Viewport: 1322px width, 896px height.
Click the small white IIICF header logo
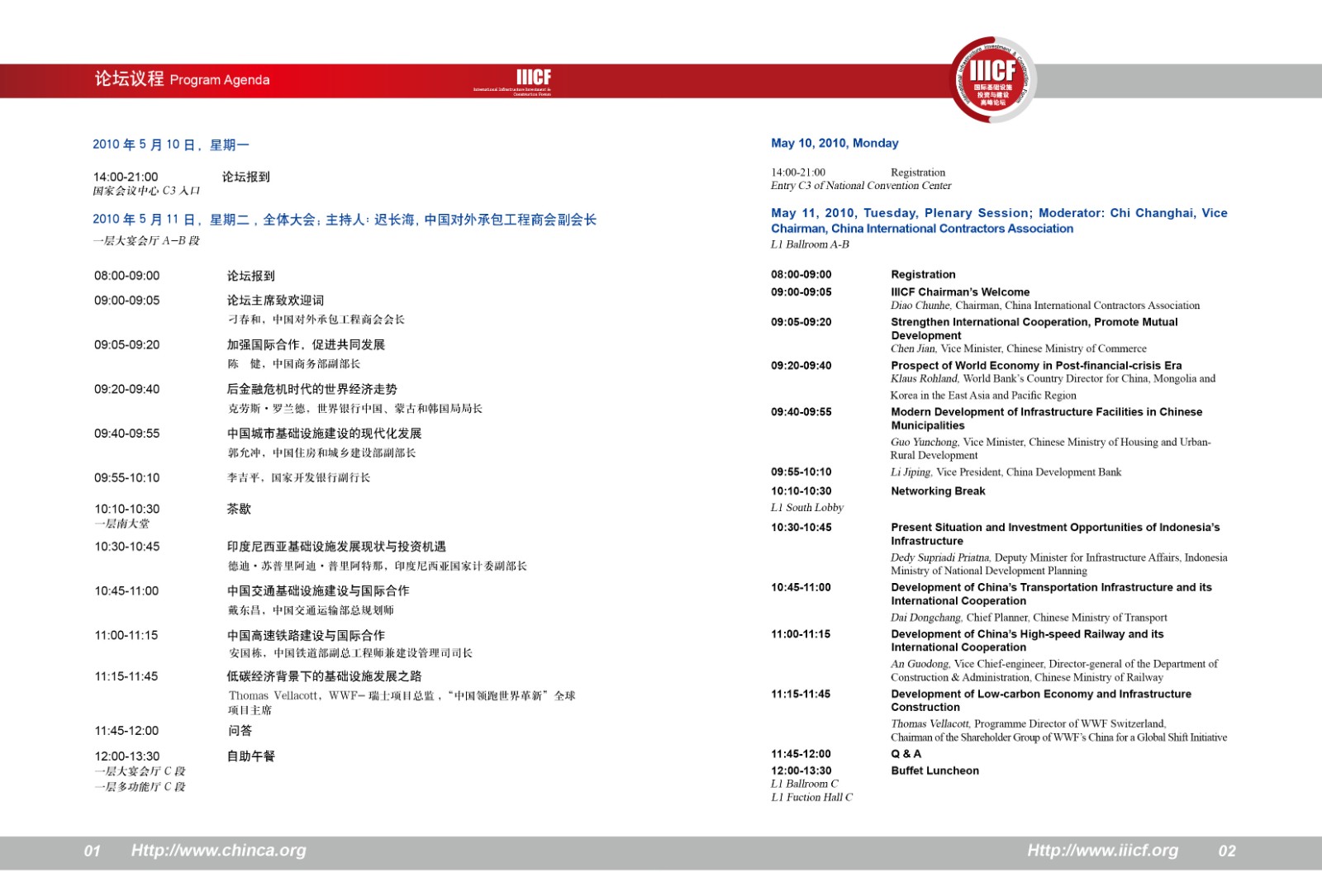click(x=533, y=80)
